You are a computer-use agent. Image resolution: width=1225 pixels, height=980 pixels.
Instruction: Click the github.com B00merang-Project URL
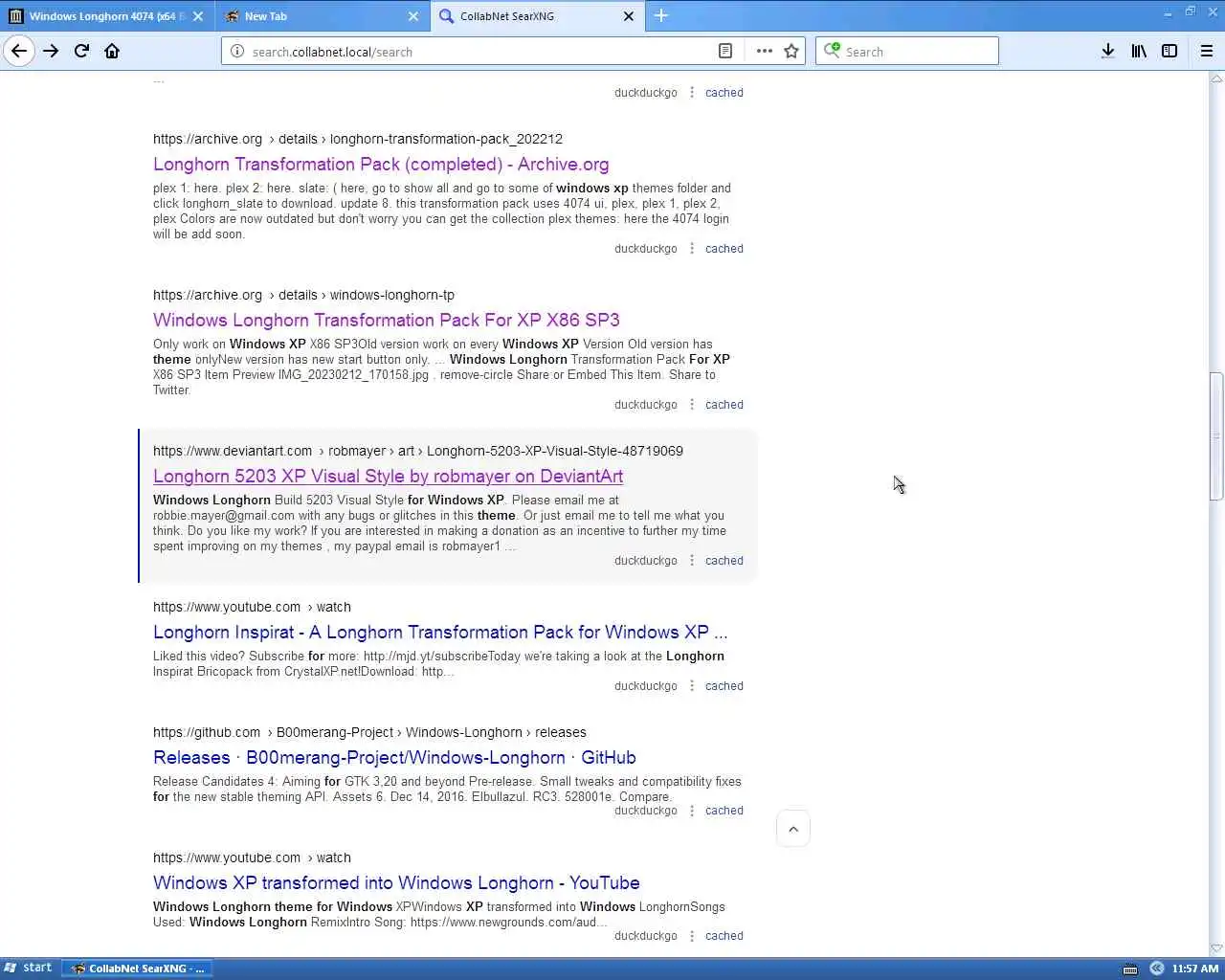coord(369,732)
